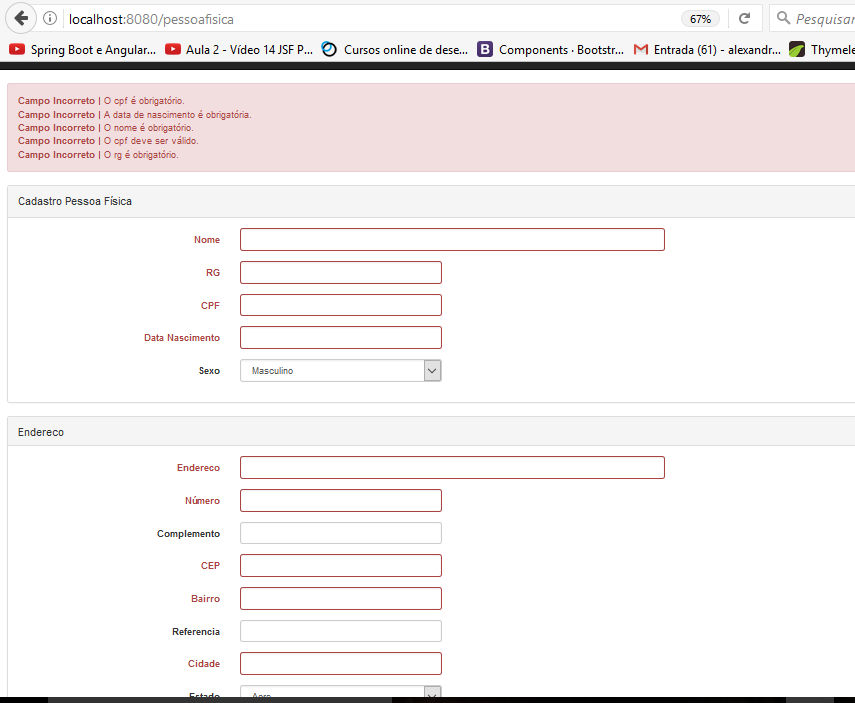Click the 'Sexo' field label
The image size is (855, 703).
pyautogui.click(x=209, y=370)
